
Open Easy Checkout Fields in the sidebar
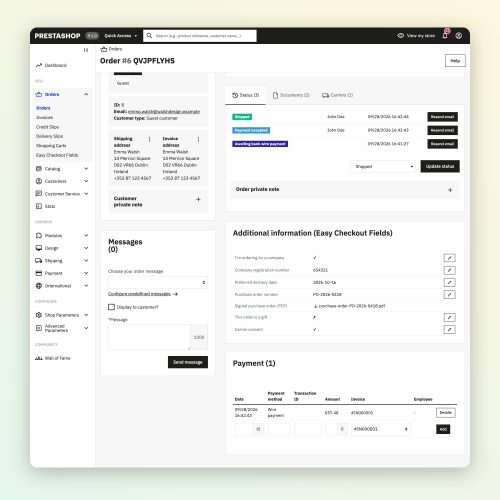(57, 155)
